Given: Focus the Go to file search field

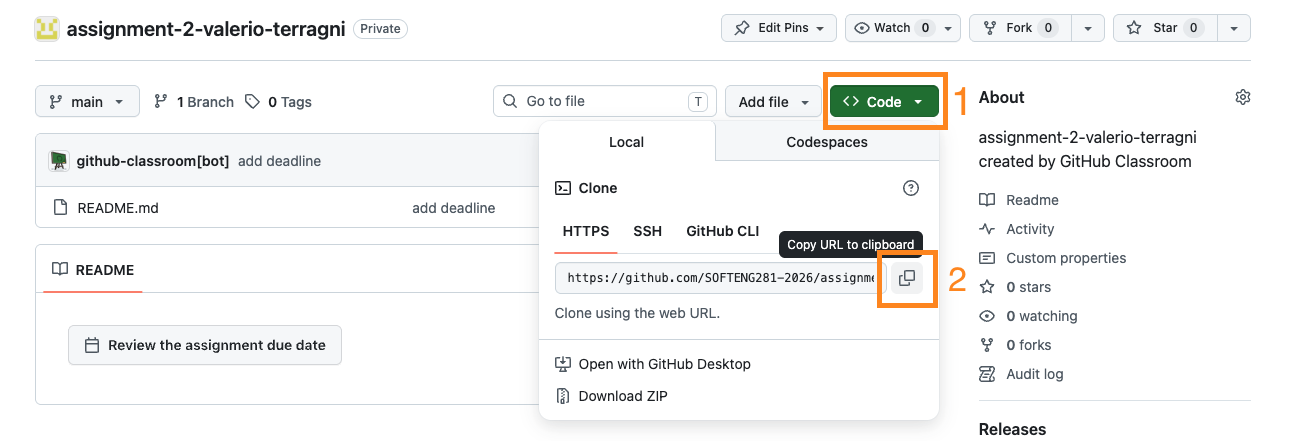Looking at the screenshot, I should (604, 101).
